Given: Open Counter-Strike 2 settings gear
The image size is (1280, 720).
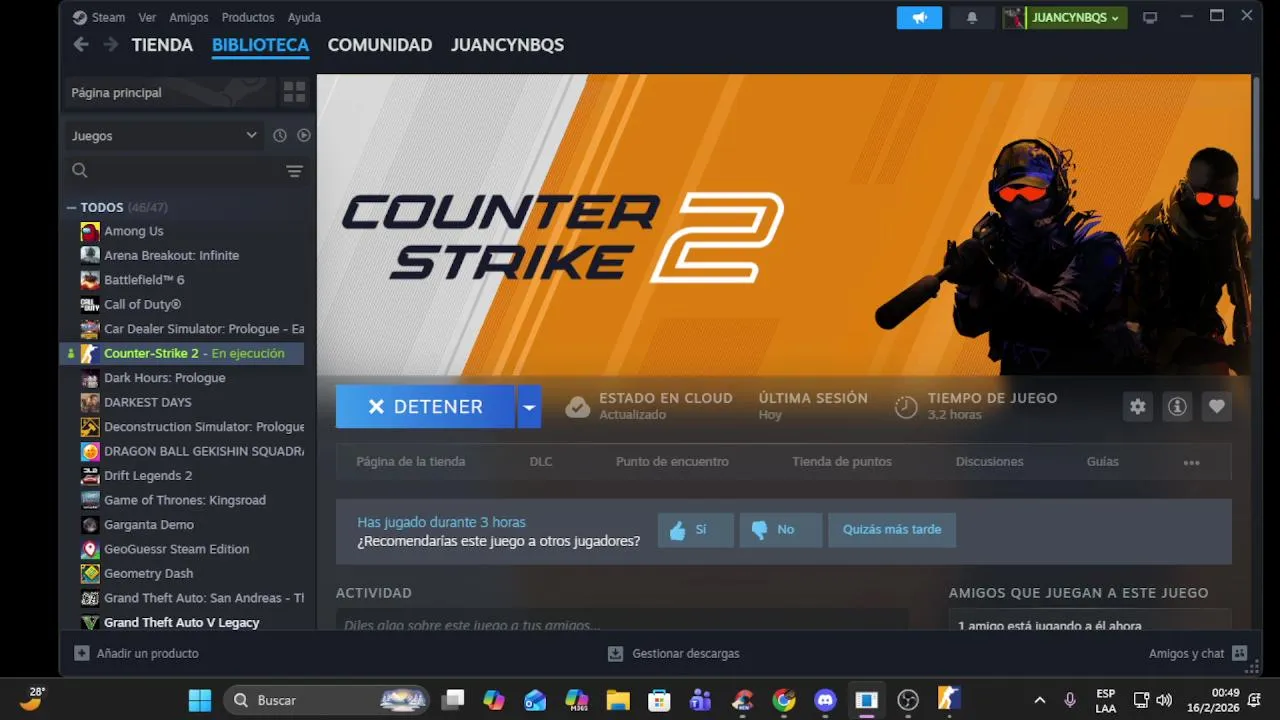Looking at the screenshot, I should [x=1138, y=406].
